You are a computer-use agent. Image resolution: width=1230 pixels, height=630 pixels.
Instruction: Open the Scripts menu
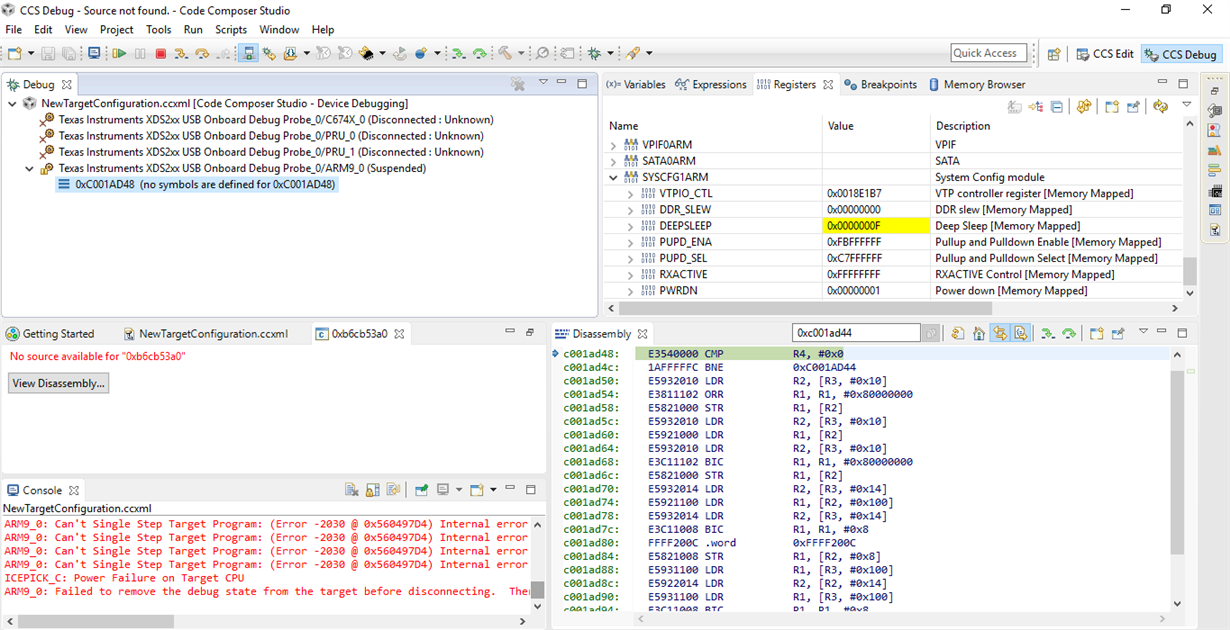[x=231, y=29]
